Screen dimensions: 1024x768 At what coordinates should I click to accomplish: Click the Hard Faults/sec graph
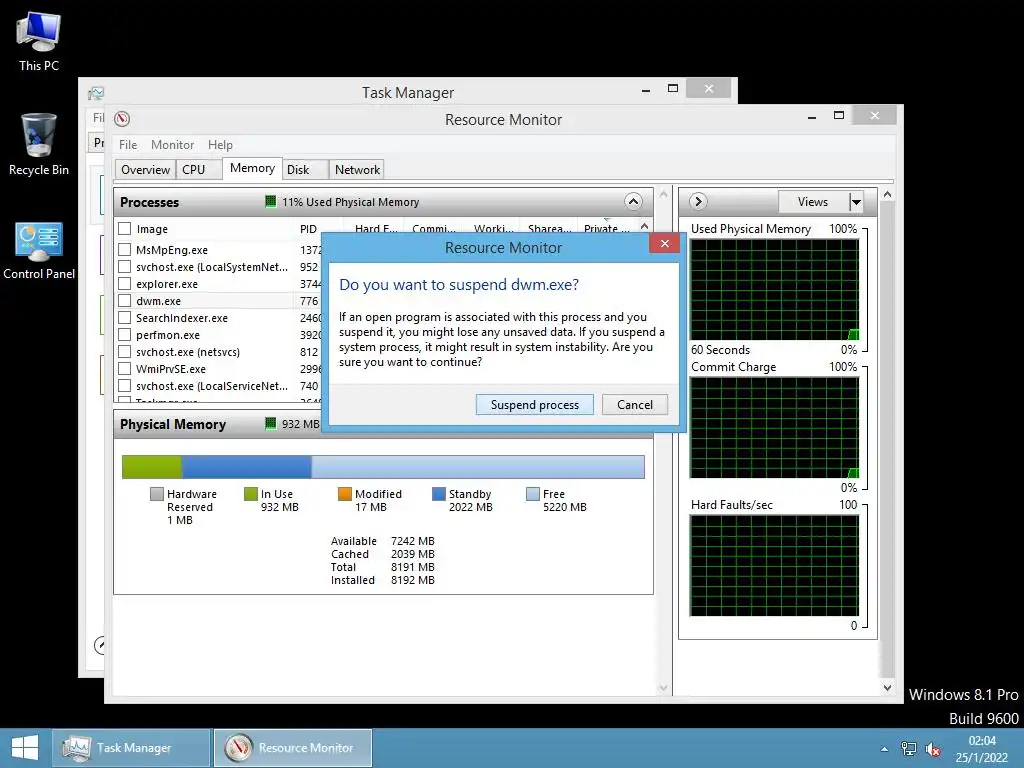[x=775, y=566]
